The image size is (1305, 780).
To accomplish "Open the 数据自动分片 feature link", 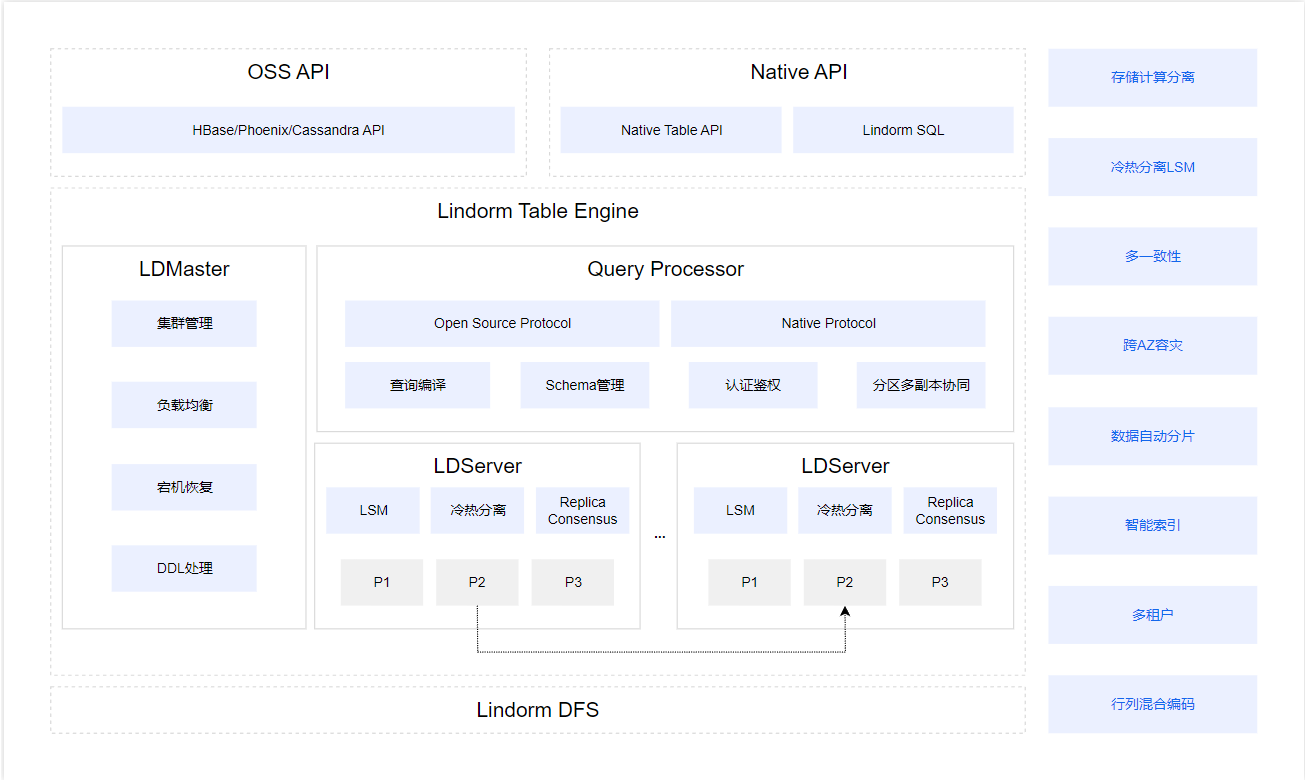I will pyautogui.click(x=1153, y=436).
